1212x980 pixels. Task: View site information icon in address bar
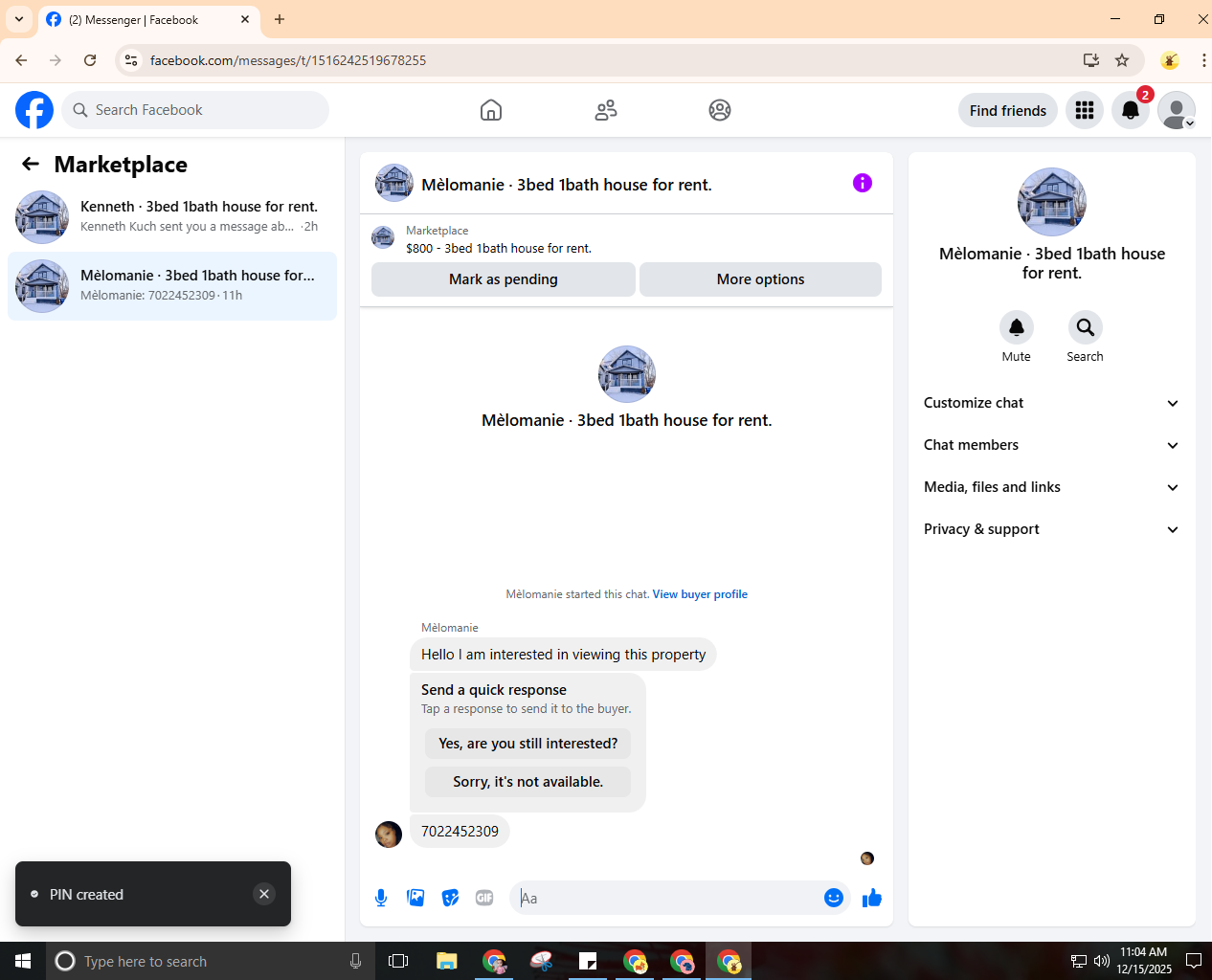click(x=131, y=60)
